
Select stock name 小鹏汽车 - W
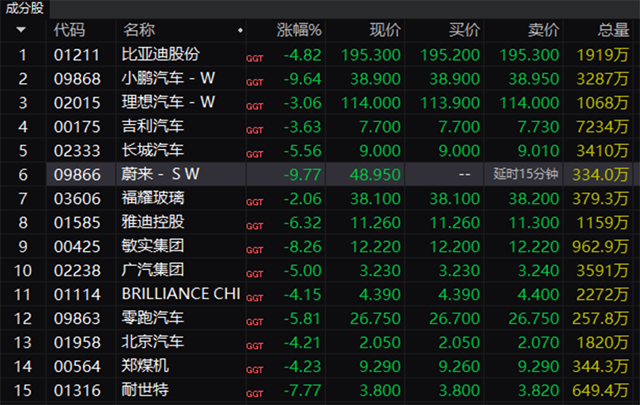tap(168, 78)
